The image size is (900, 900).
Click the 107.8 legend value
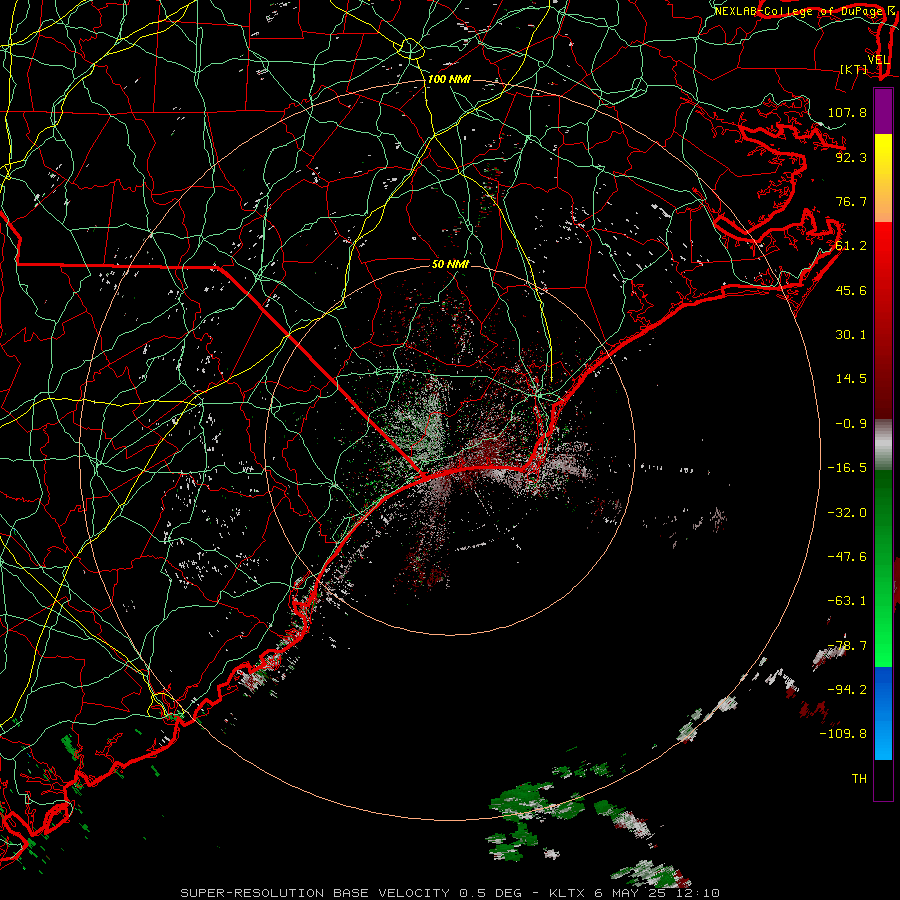[847, 112]
